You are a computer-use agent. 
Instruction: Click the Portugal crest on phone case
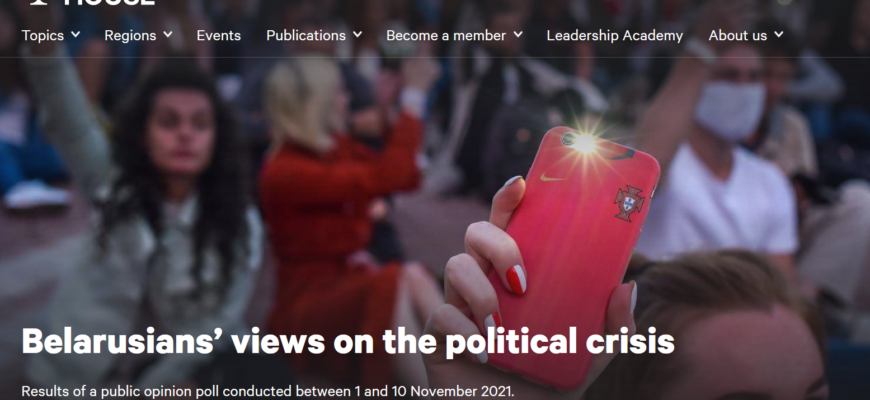[629, 203]
